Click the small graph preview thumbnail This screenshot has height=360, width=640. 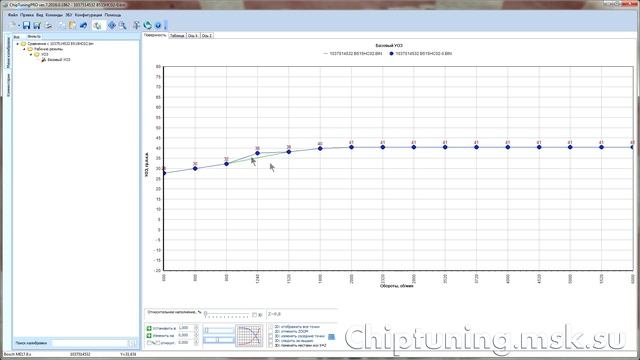coord(249,336)
